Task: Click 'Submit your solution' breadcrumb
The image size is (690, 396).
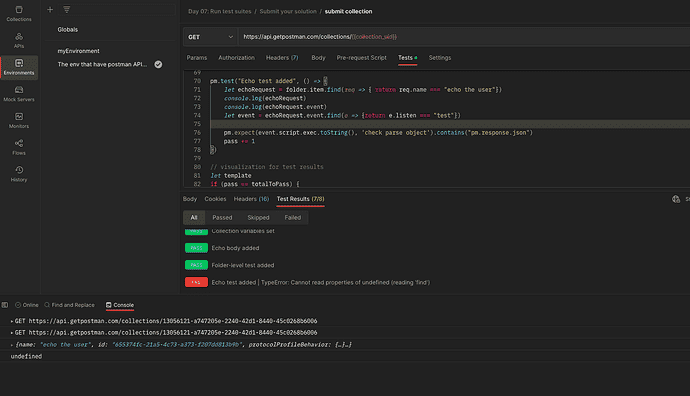Action: click(288, 11)
